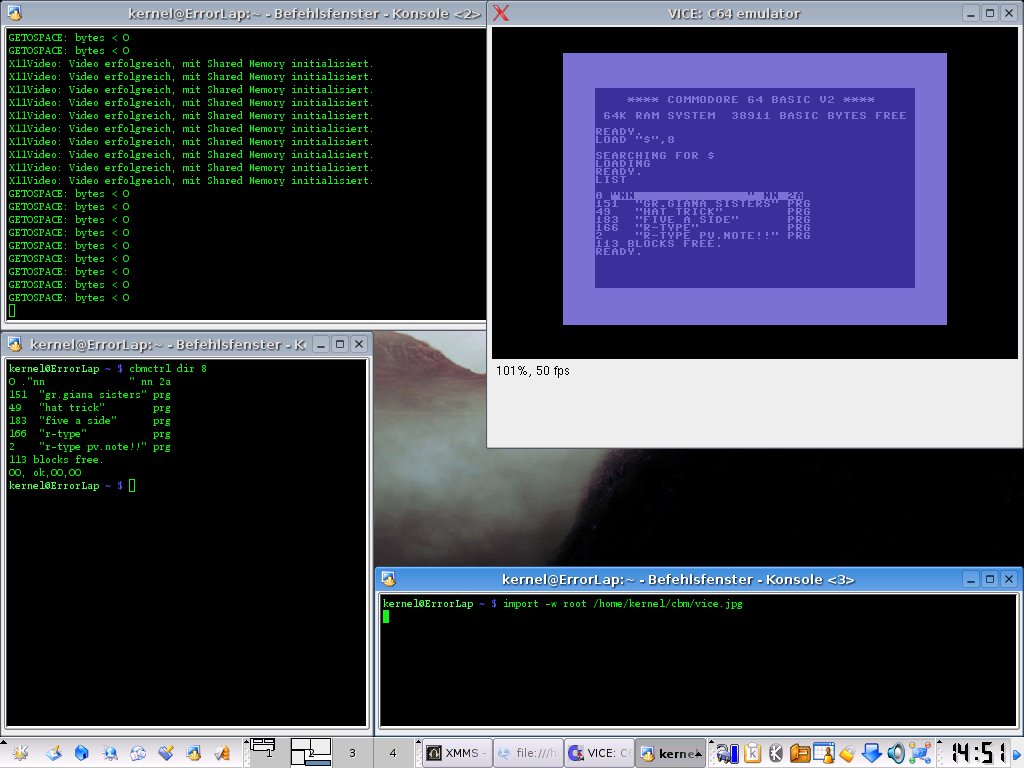Click 'FIVE A SIDE' entry in VICE listing
1024x768 pixels.
coord(687,220)
